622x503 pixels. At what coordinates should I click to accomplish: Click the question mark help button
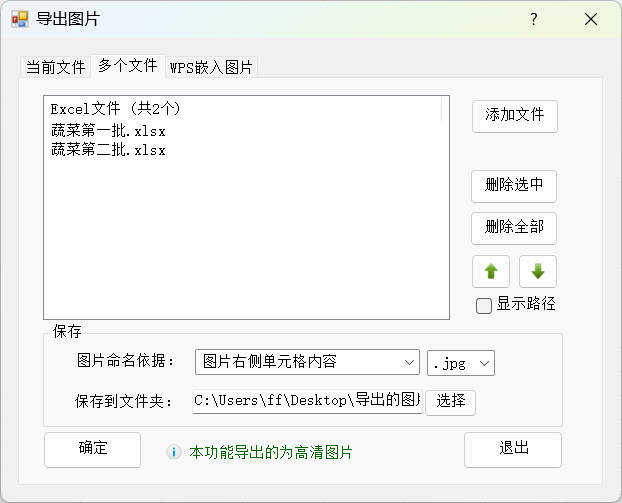(x=533, y=19)
